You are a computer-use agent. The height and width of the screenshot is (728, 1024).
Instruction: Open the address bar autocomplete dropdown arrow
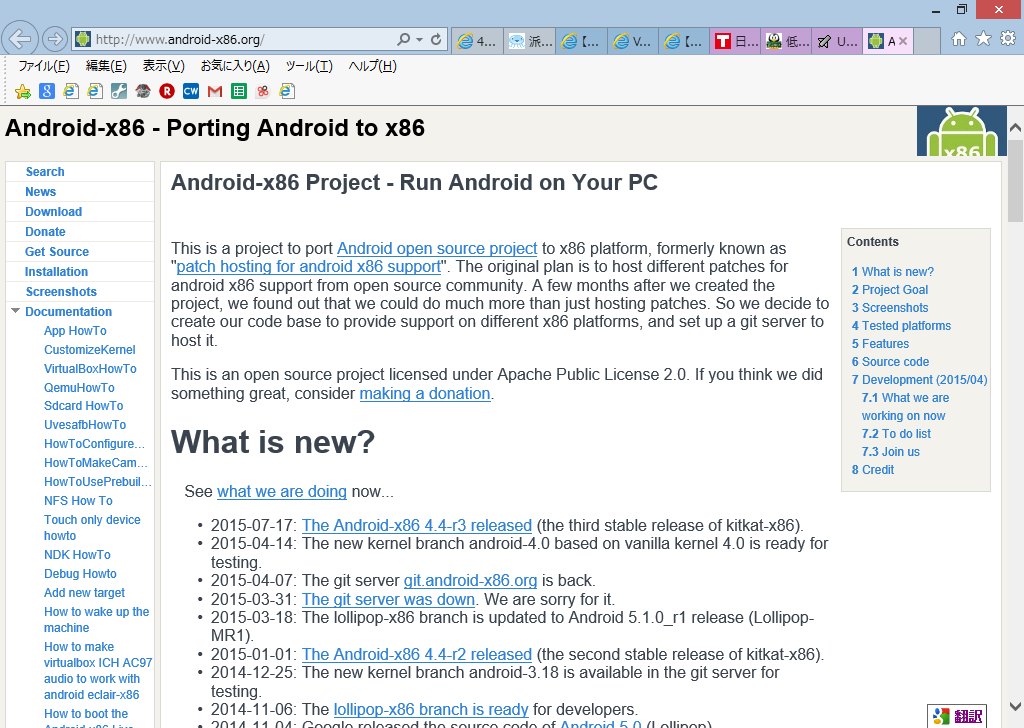click(x=419, y=40)
